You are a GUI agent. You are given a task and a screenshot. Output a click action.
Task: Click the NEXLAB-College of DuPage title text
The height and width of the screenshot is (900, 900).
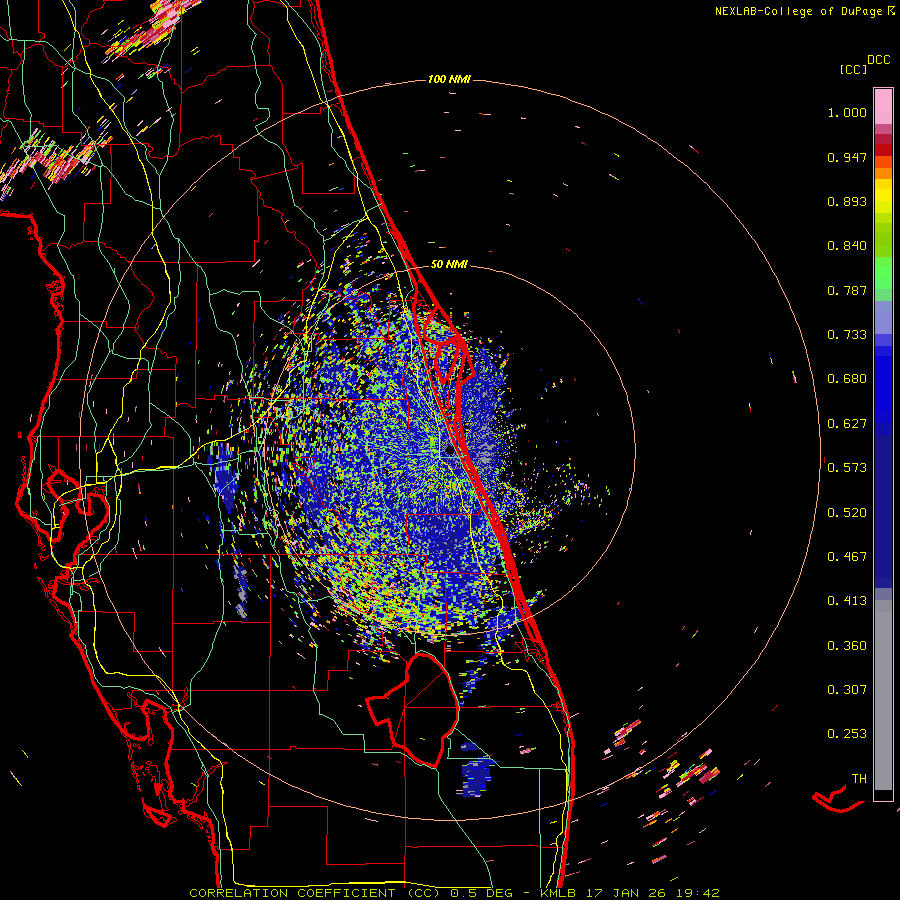(798, 11)
